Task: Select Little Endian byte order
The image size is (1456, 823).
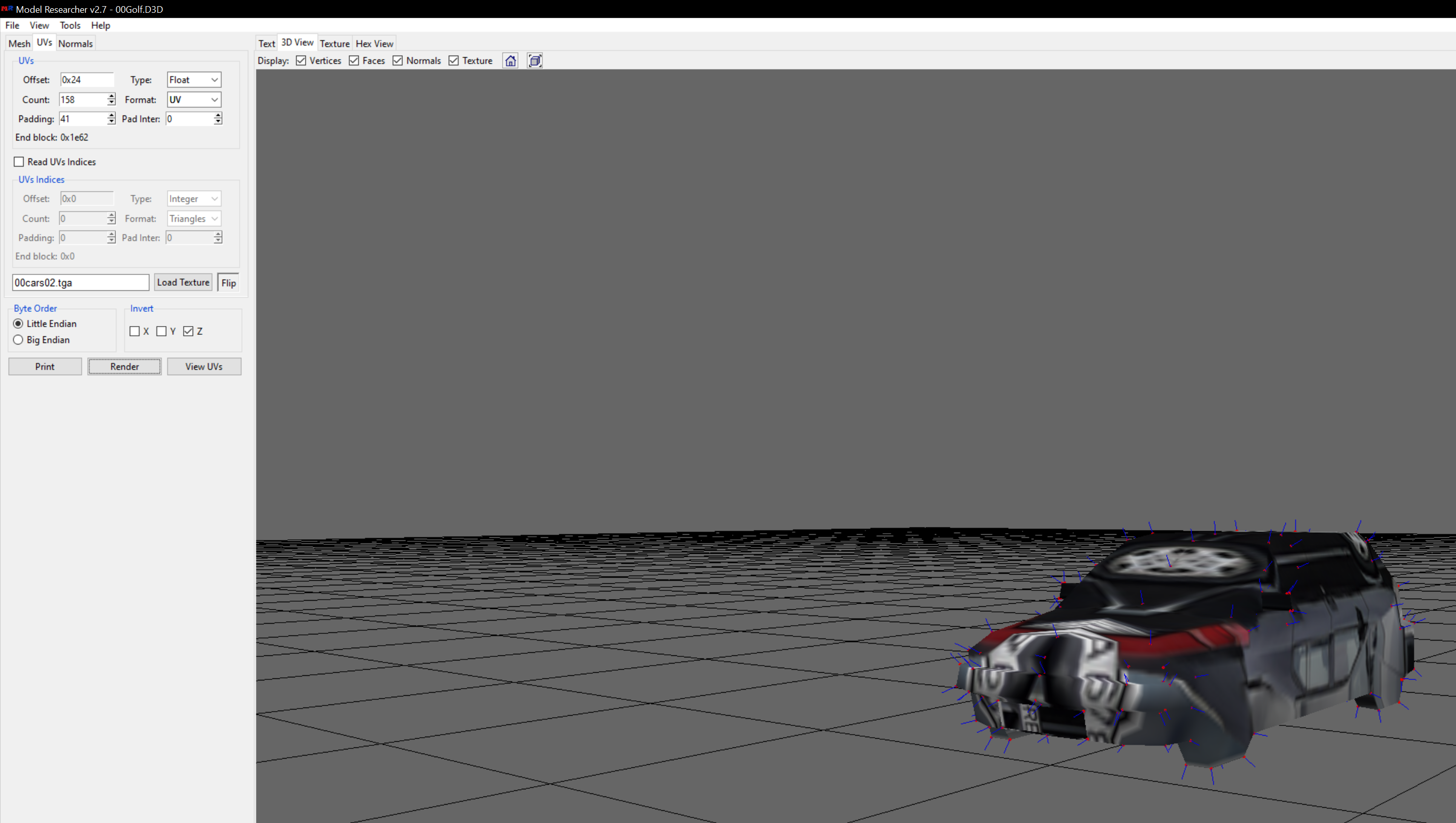Action: pyautogui.click(x=18, y=323)
